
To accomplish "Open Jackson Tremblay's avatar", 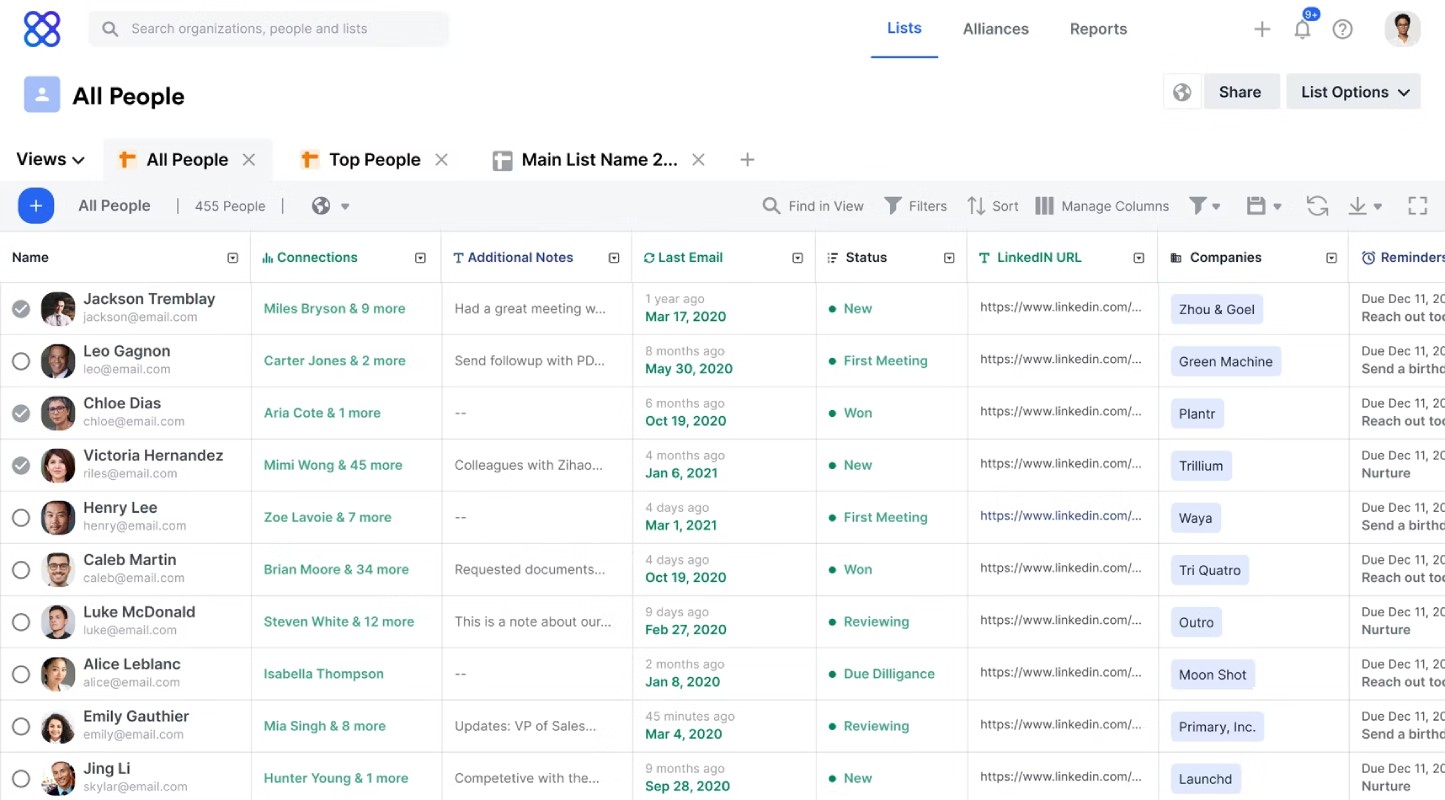I will pyautogui.click(x=58, y=309).
